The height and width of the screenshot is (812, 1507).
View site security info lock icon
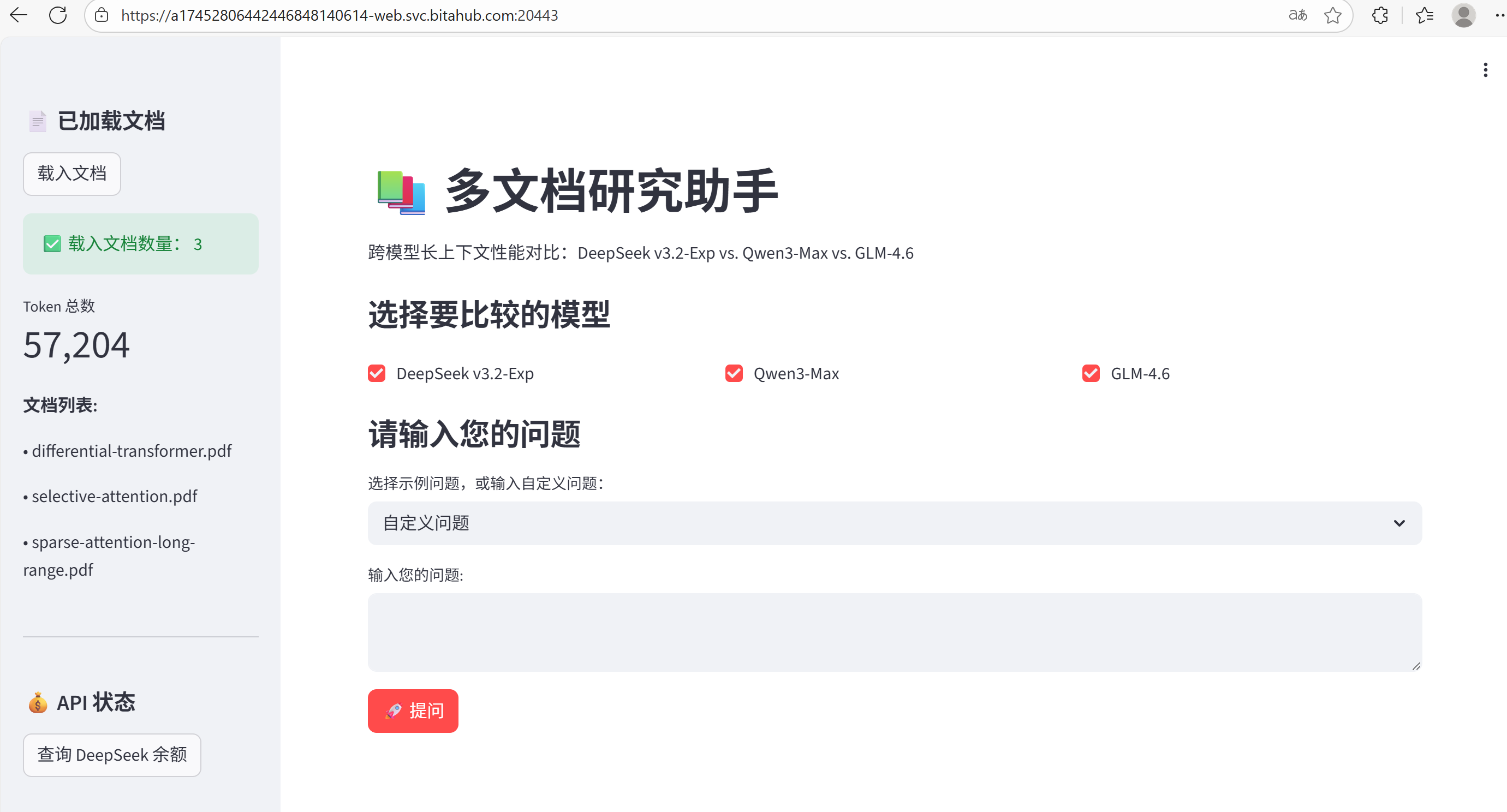(102, 15)
